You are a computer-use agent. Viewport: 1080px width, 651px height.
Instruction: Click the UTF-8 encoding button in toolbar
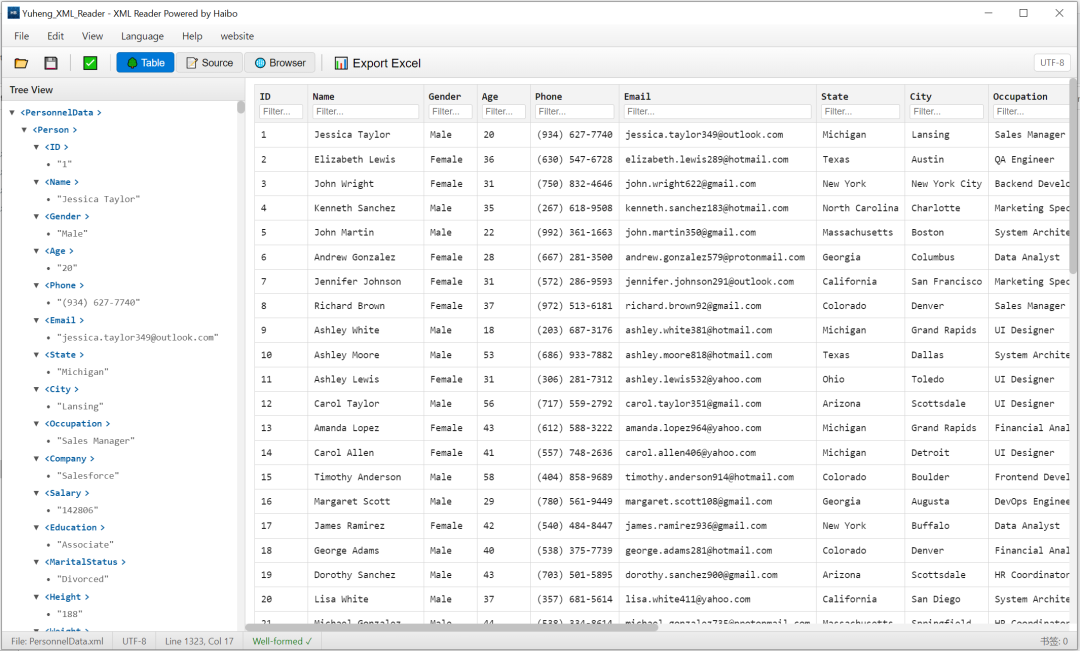coord(1052,63)
